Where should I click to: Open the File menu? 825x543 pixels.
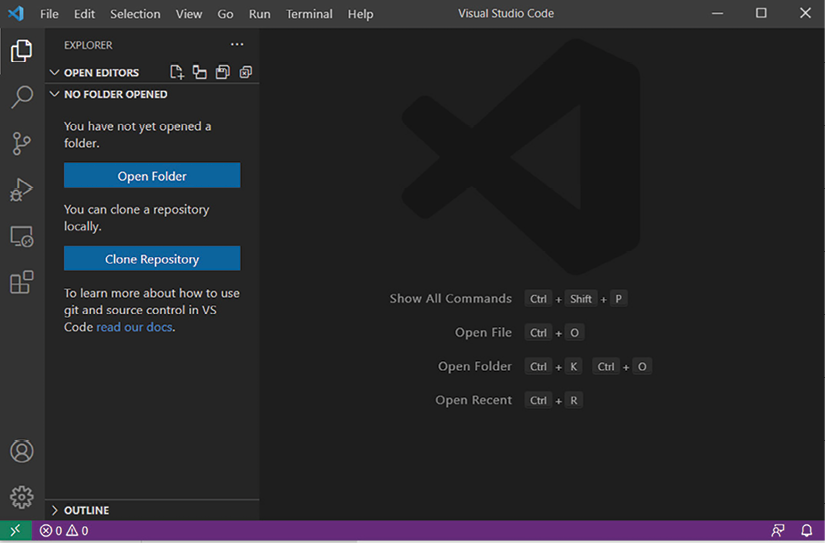[x=49, y=14]
